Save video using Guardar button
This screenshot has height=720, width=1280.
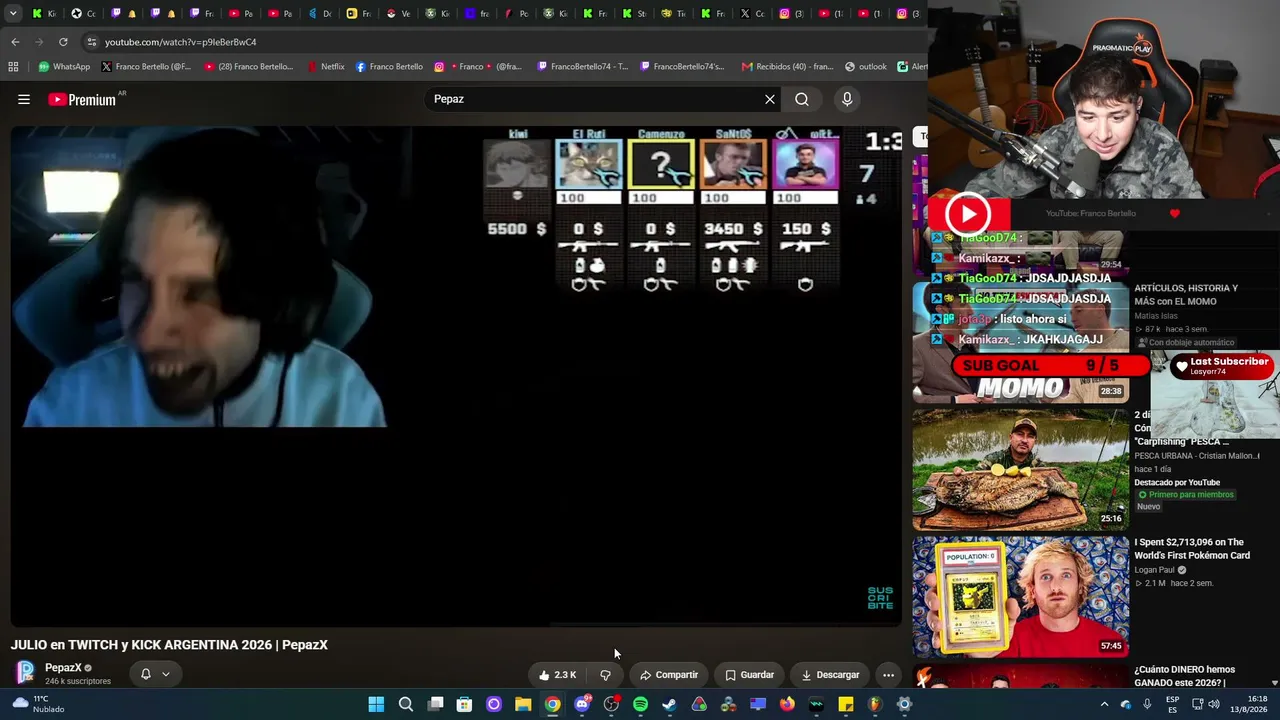coord(750,675)
